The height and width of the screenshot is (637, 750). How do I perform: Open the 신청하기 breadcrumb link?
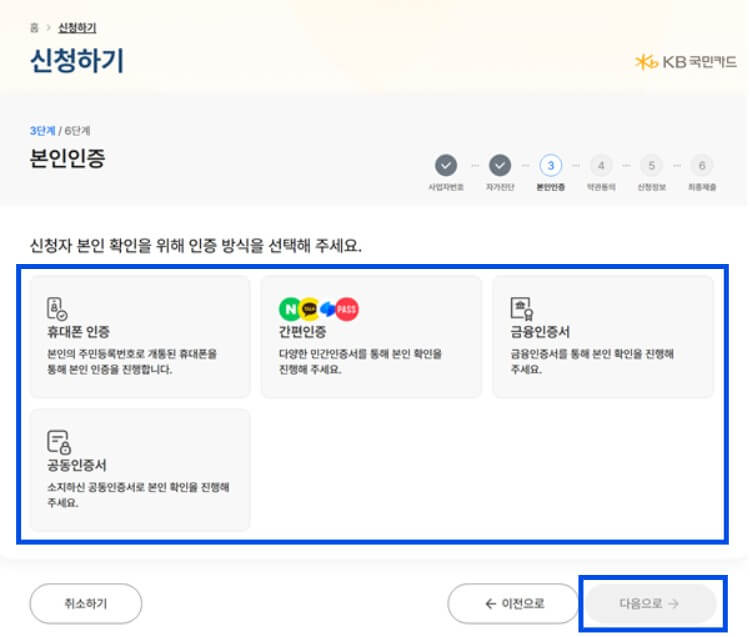click(x=77, y=28)
